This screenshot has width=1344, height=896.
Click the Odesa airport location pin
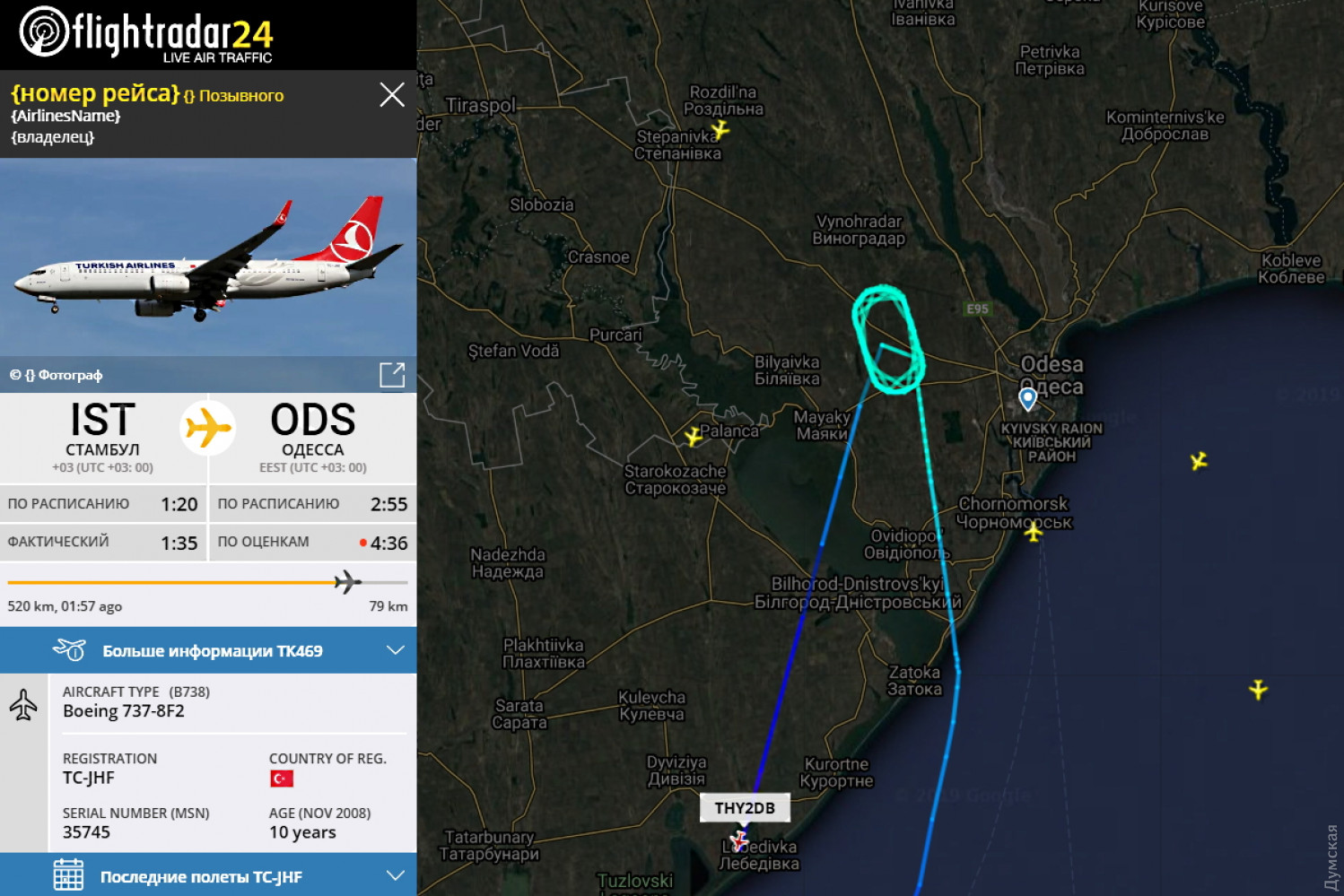[1028, 398]
